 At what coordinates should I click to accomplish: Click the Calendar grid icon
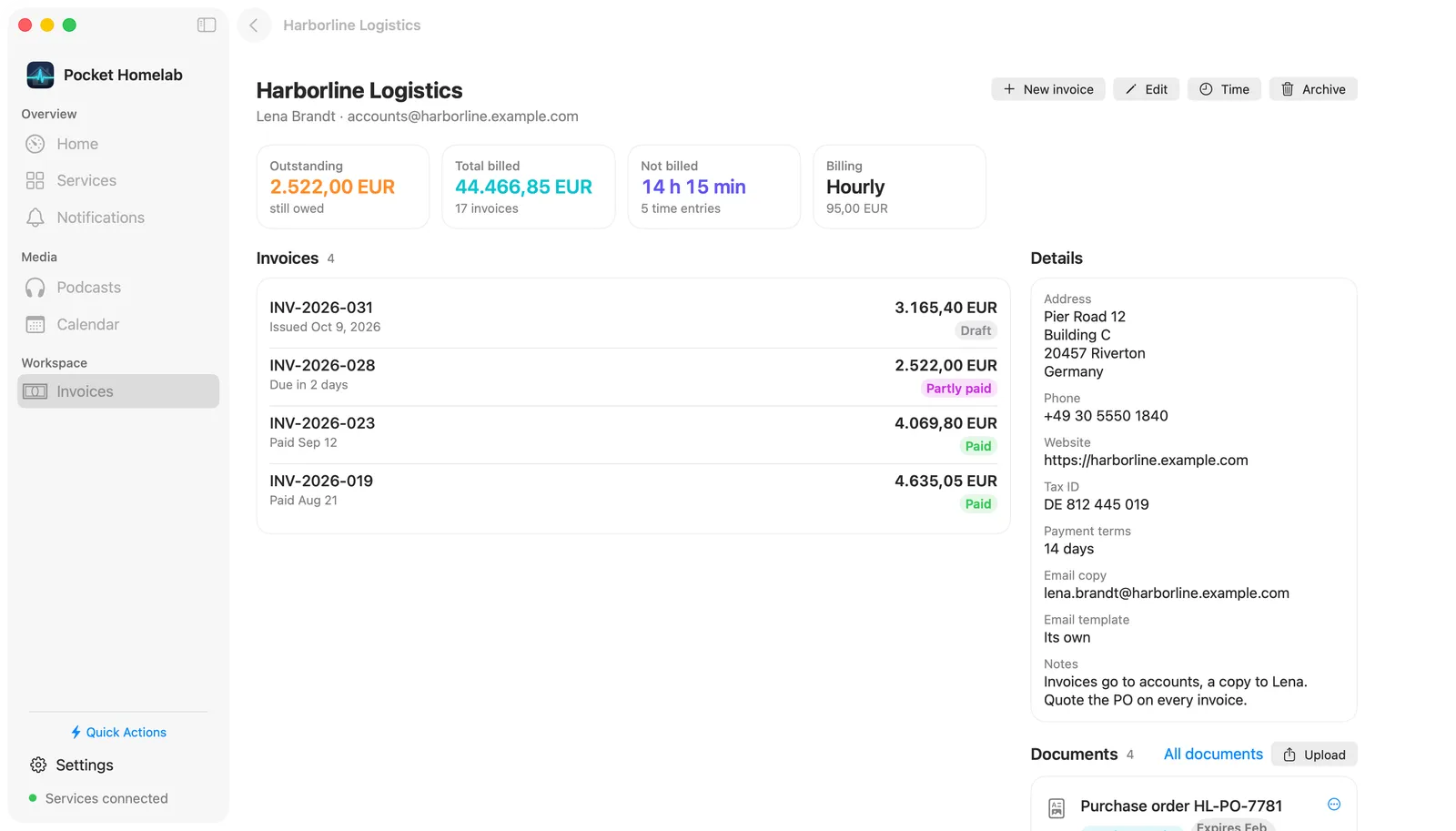pos(35,325)
